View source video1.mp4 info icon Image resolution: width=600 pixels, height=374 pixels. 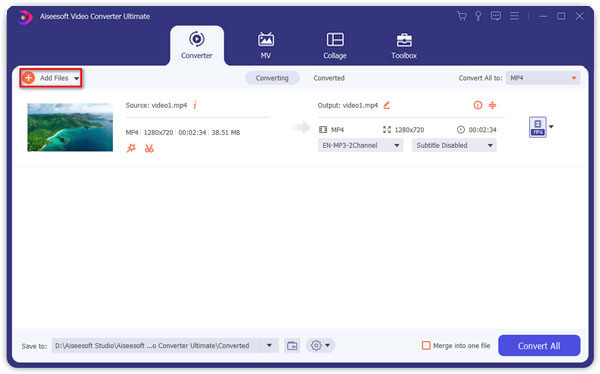pyautogui.click(x=195, y=105)
